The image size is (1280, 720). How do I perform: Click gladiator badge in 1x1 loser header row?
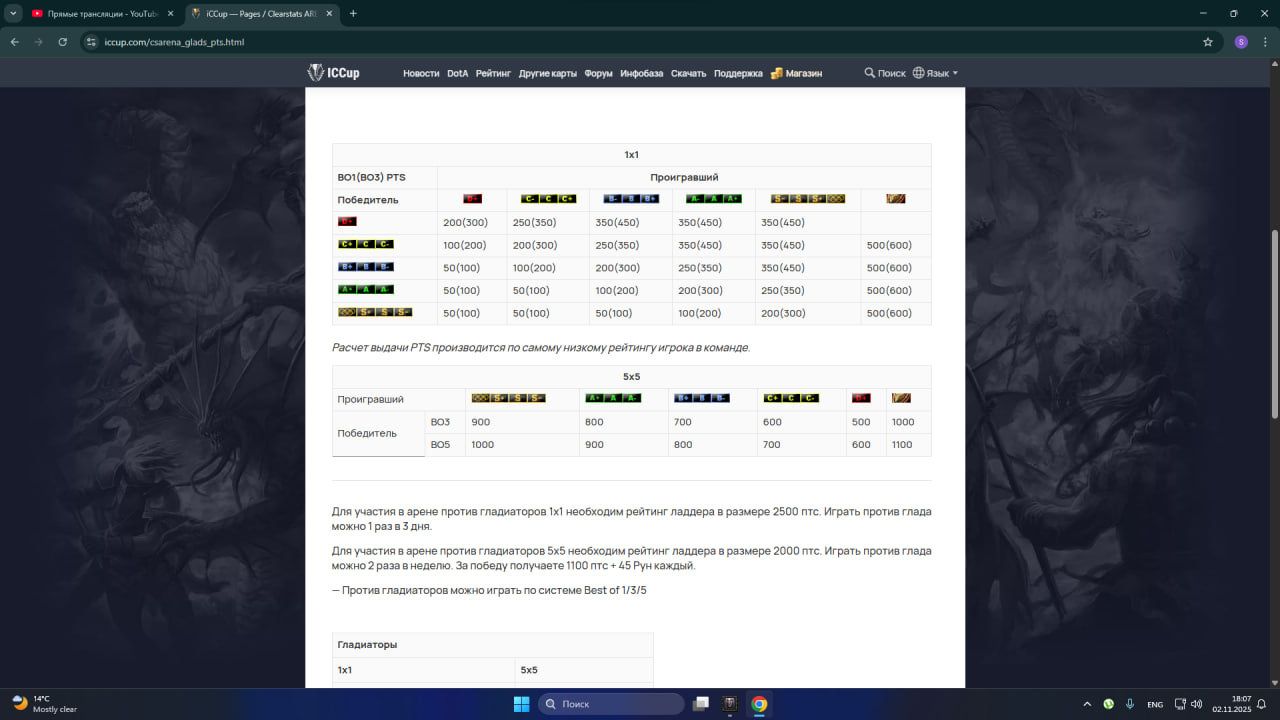(896, 199)
